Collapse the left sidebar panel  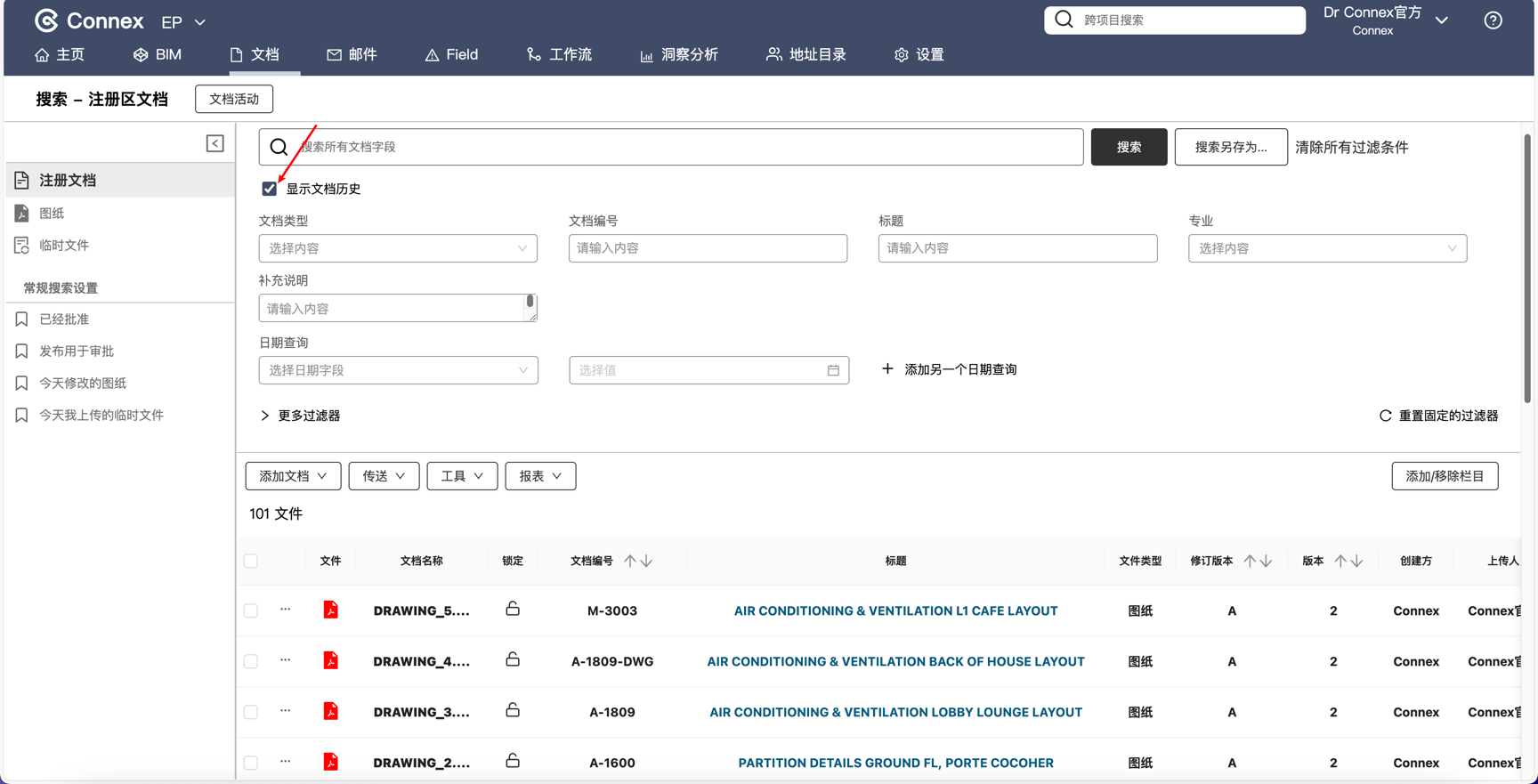pos(215,143)
